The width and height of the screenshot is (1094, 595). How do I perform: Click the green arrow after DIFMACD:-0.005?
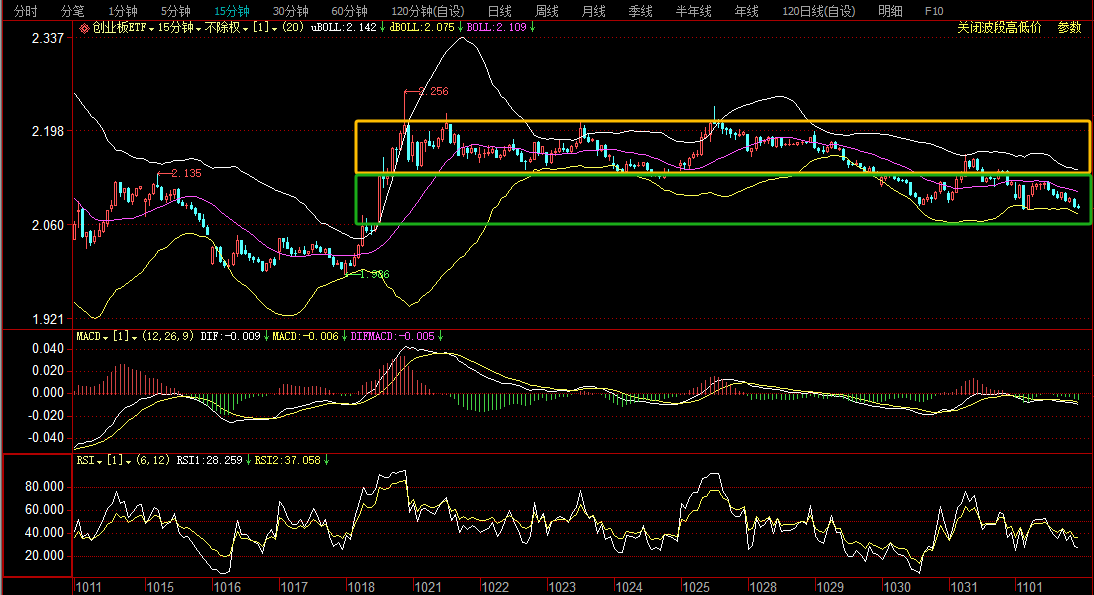coord(440,336)
